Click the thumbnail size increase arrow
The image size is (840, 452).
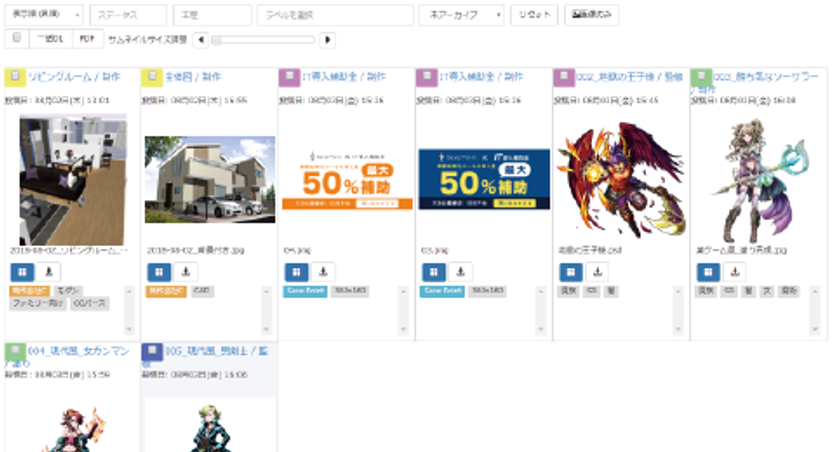pos(328,40)
